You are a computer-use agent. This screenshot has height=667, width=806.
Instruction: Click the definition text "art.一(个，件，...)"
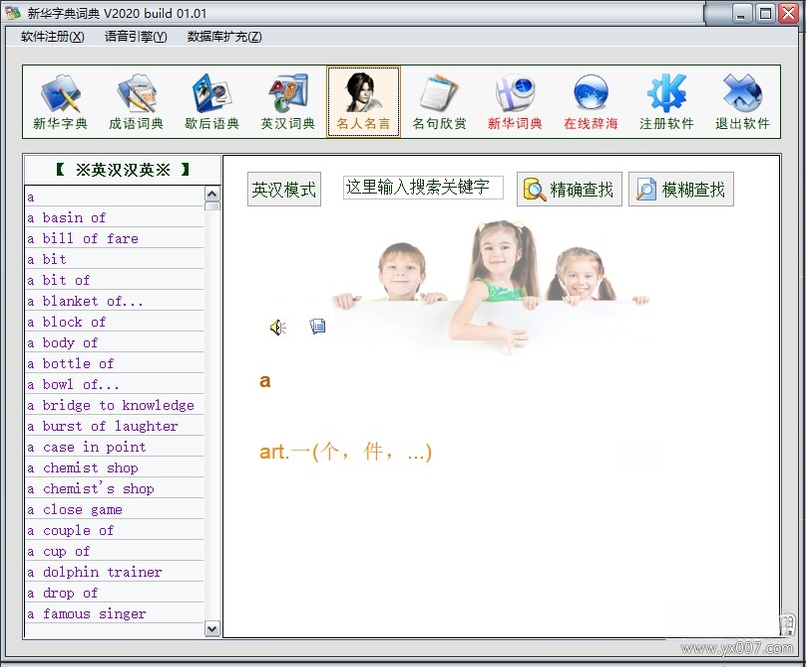345,452
